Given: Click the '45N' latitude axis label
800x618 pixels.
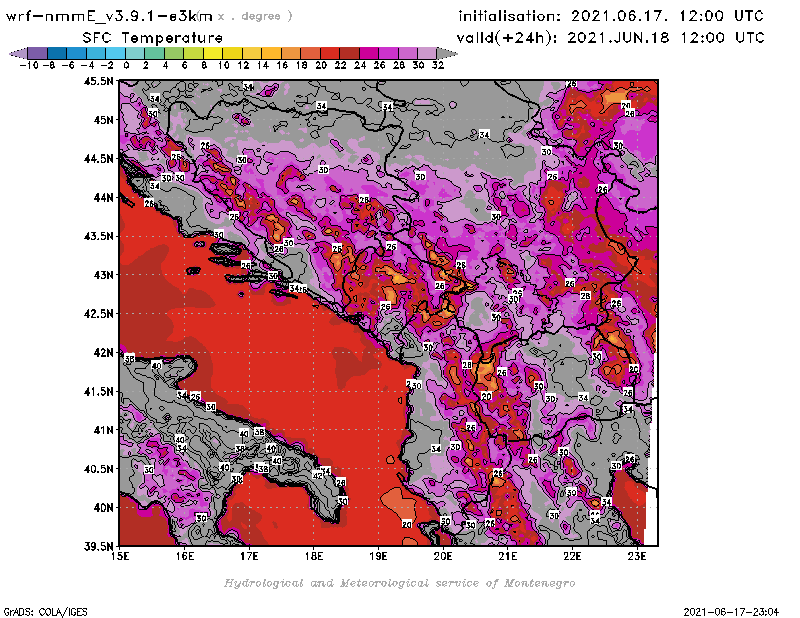Looking at the screenshot, I should [104, 120].
